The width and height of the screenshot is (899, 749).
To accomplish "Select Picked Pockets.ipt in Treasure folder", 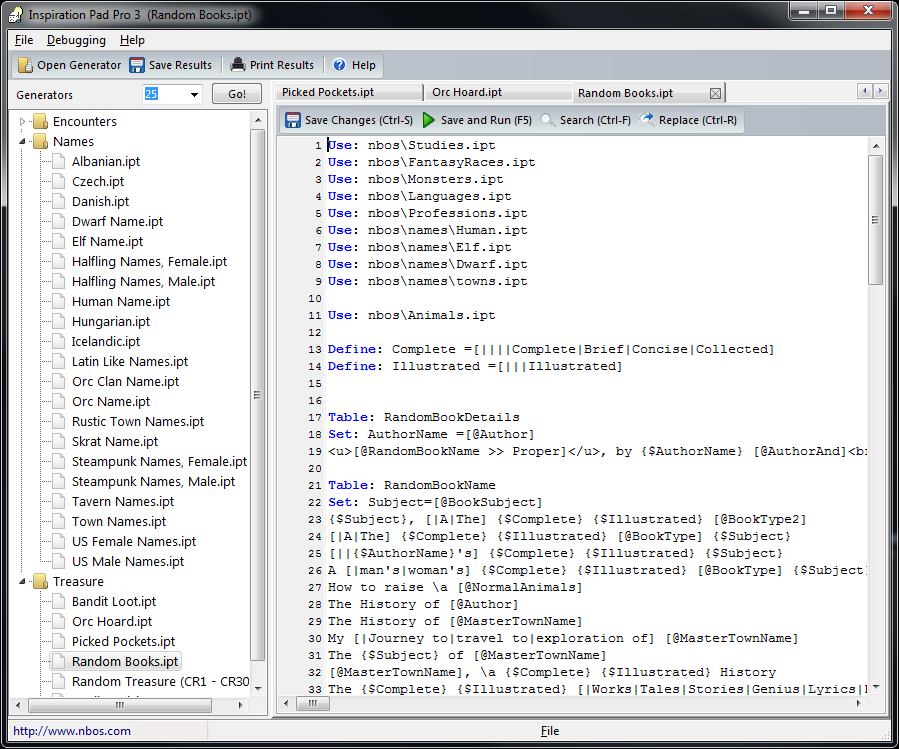I will (x=123, y=642).
